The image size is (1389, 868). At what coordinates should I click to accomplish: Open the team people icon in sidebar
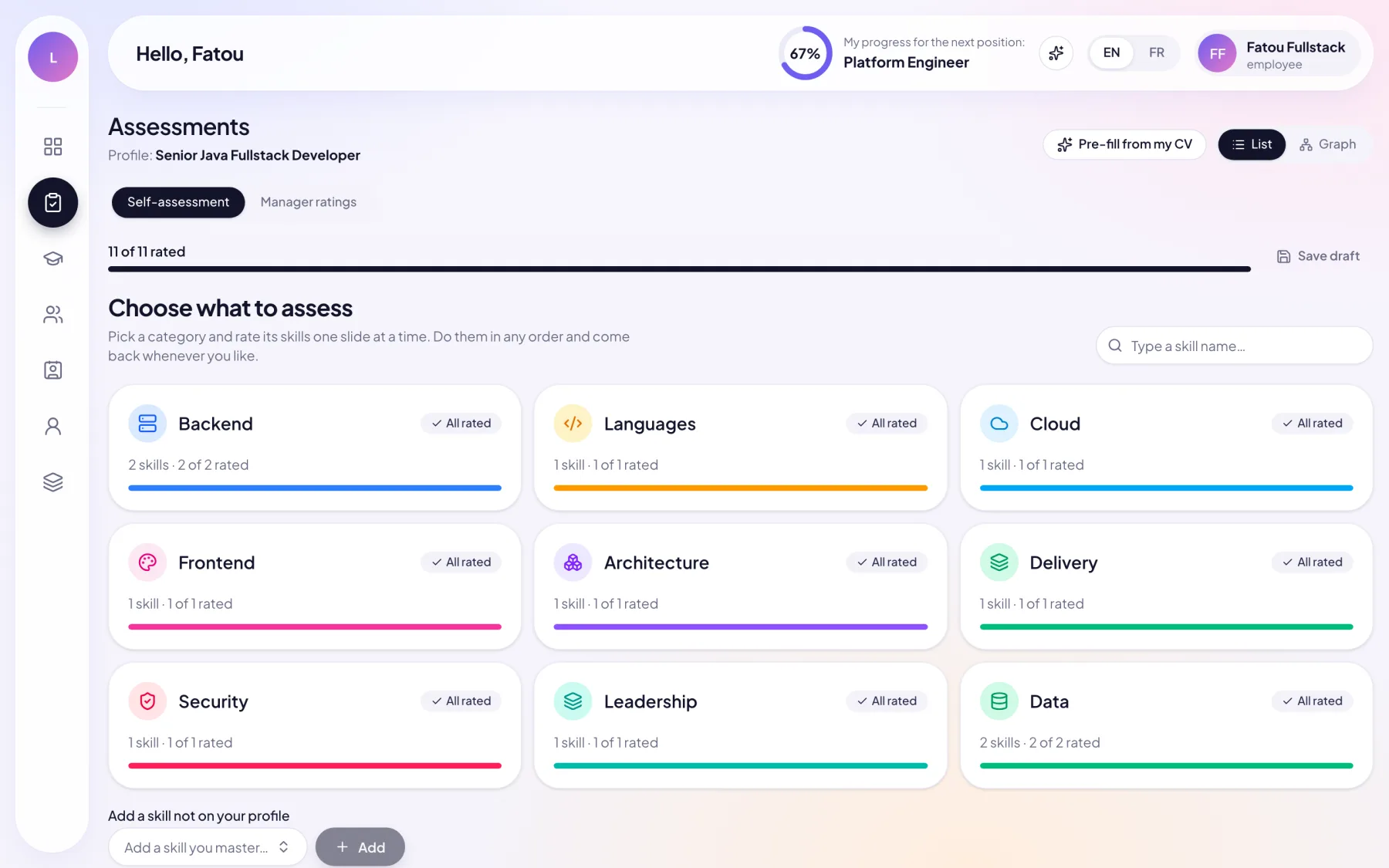coord(52,315)
